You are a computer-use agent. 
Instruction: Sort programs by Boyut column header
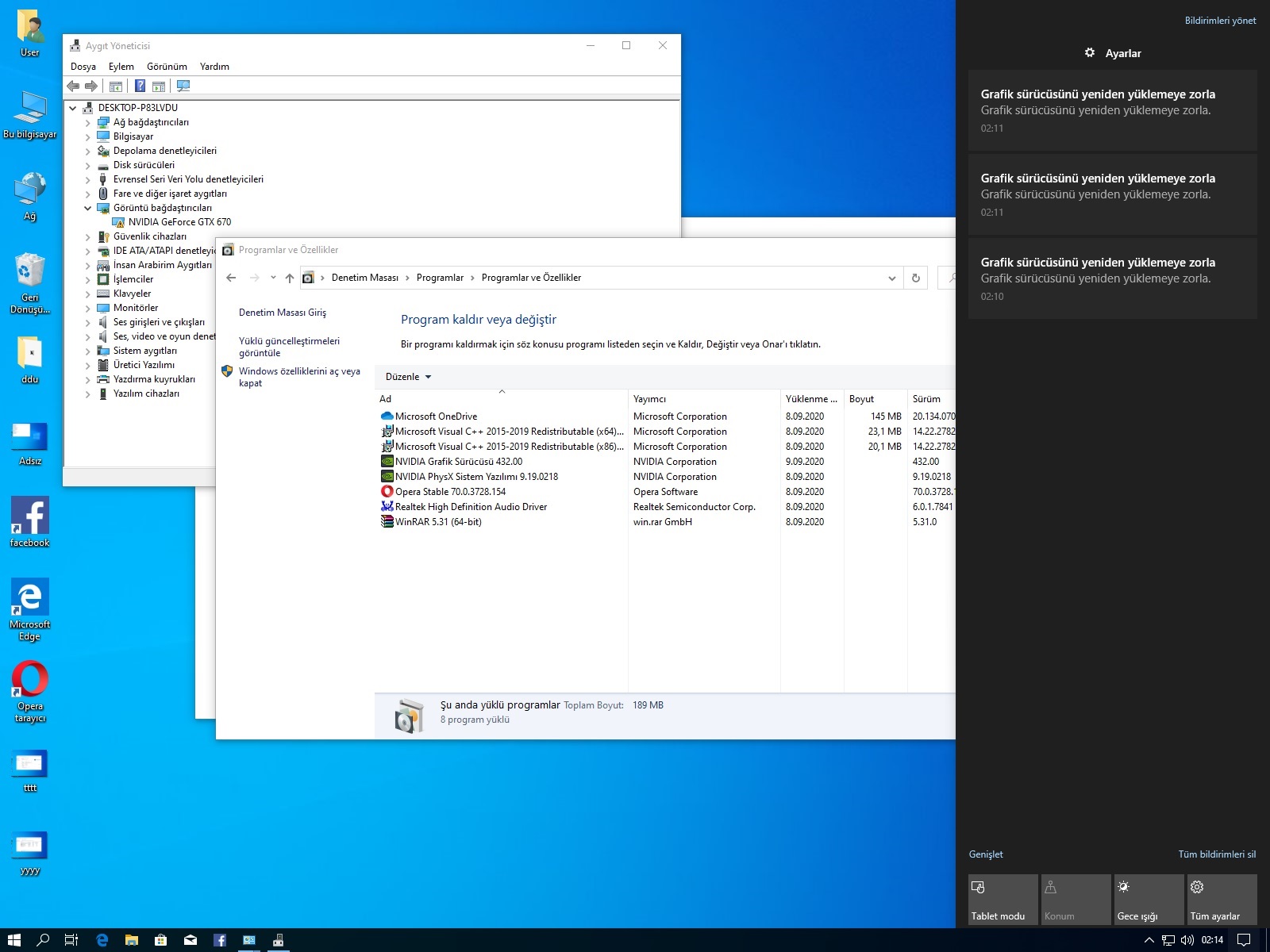[875, 399]
